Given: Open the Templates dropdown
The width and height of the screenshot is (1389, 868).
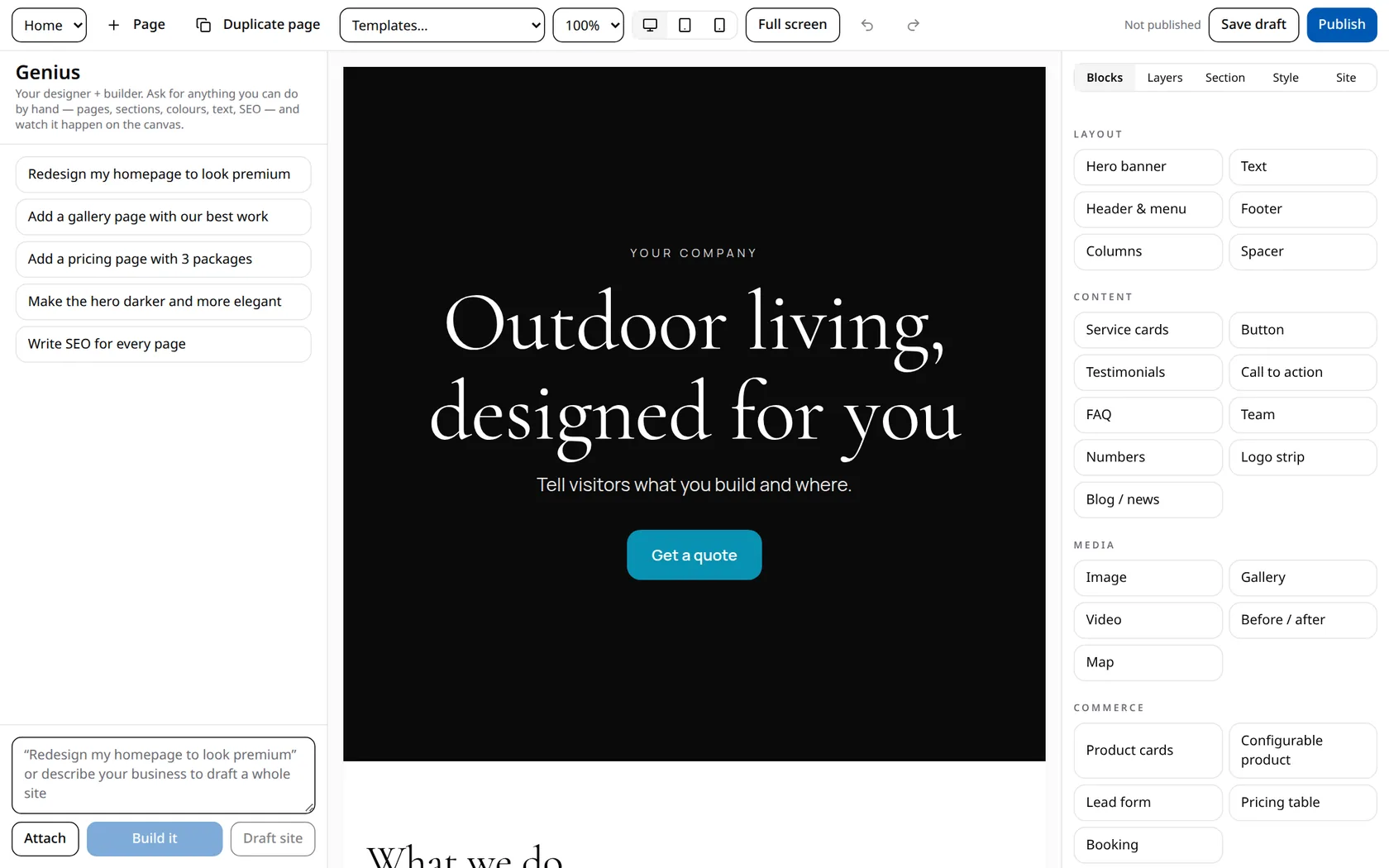Looking at the screenshot, I should (442, 25).
